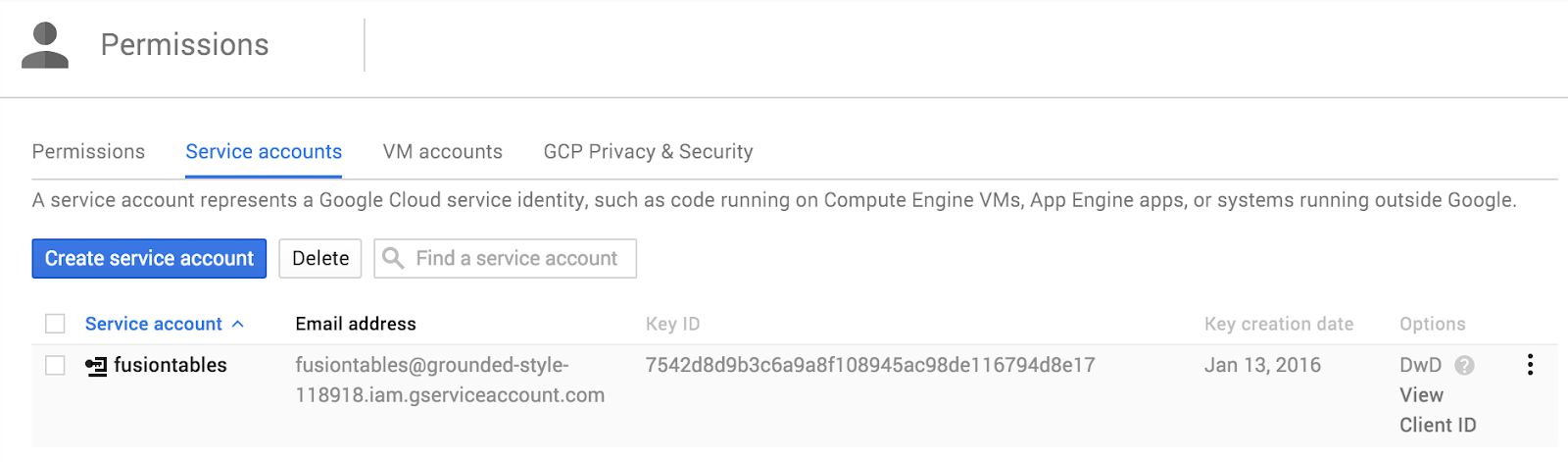The image size is (1568, 462).
Task: Click the DwD help question mark icon
Action: coord(1464,366)
